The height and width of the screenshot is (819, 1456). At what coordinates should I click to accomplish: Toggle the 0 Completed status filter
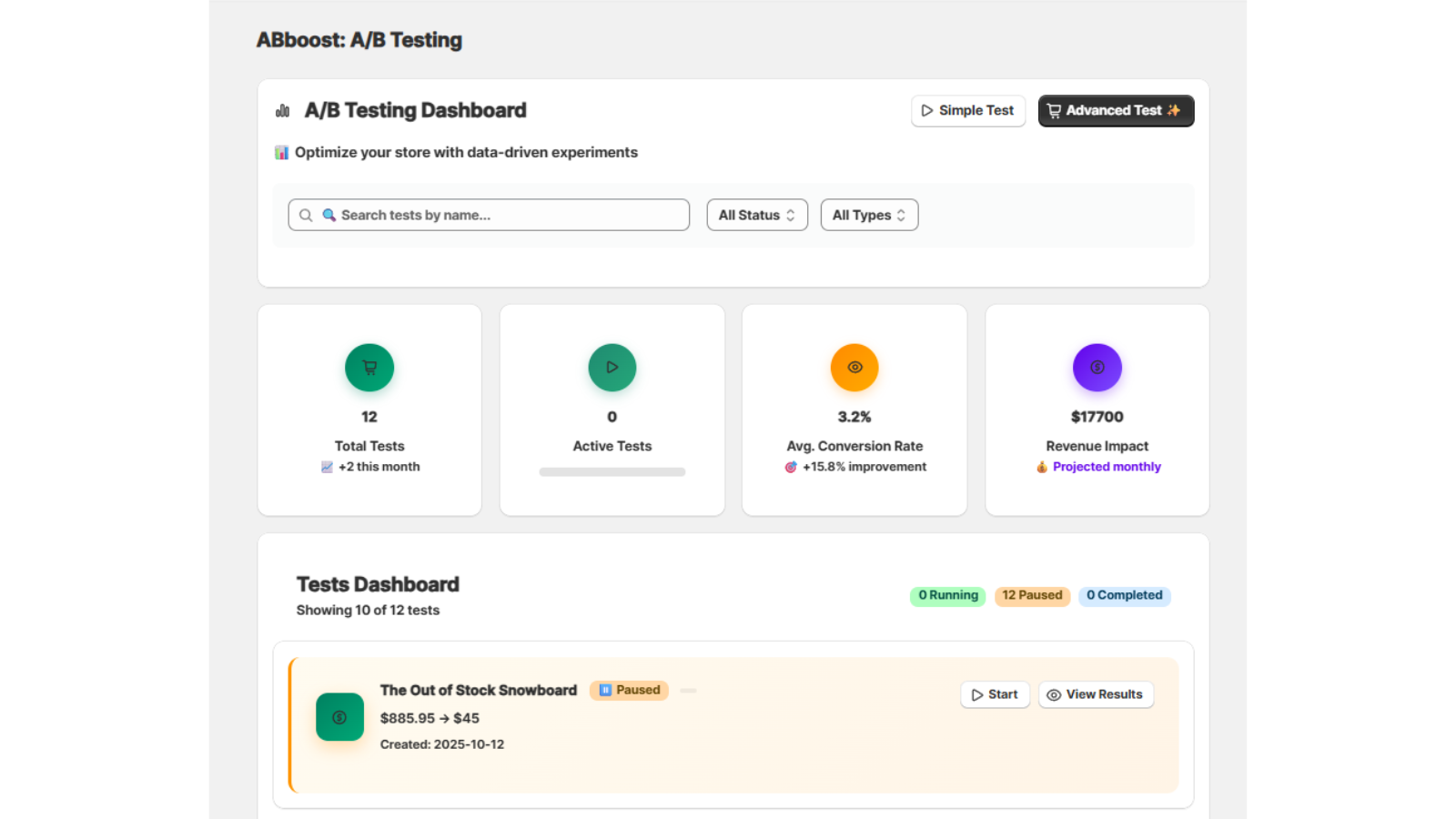(1125, 596)
